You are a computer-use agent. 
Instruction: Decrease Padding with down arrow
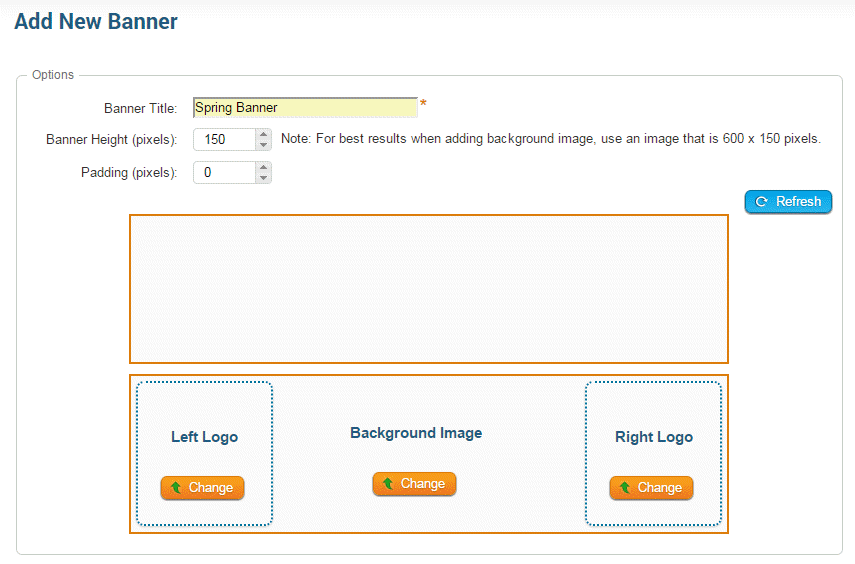[x=263, y=179]
